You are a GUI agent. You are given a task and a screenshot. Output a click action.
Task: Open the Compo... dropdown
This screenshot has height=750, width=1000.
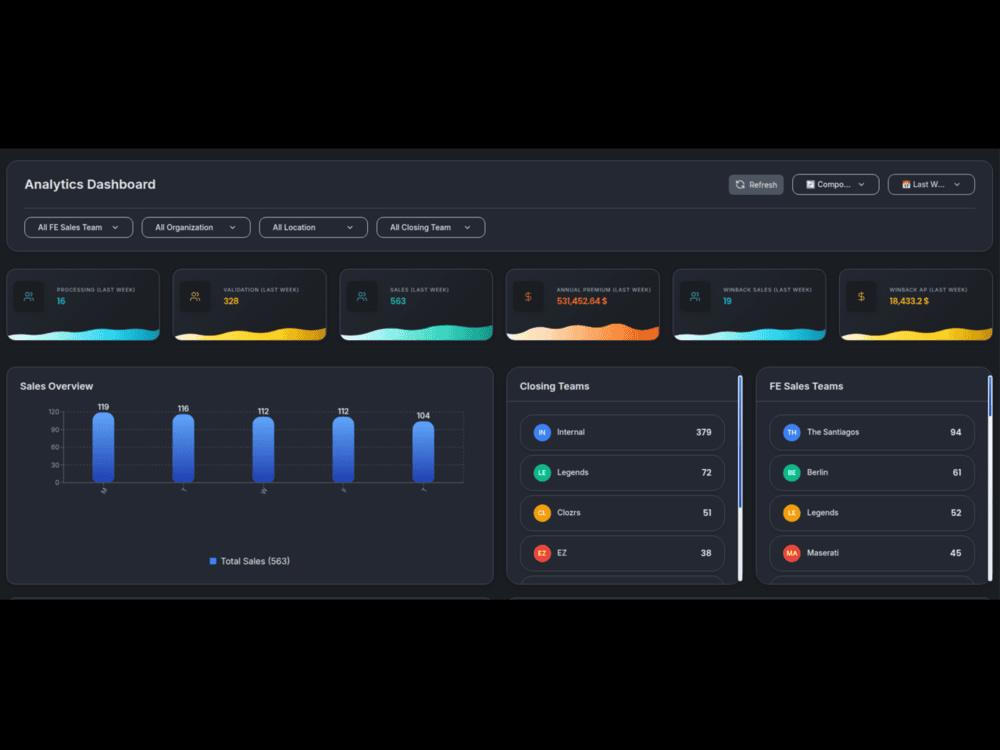click(835, 184)
